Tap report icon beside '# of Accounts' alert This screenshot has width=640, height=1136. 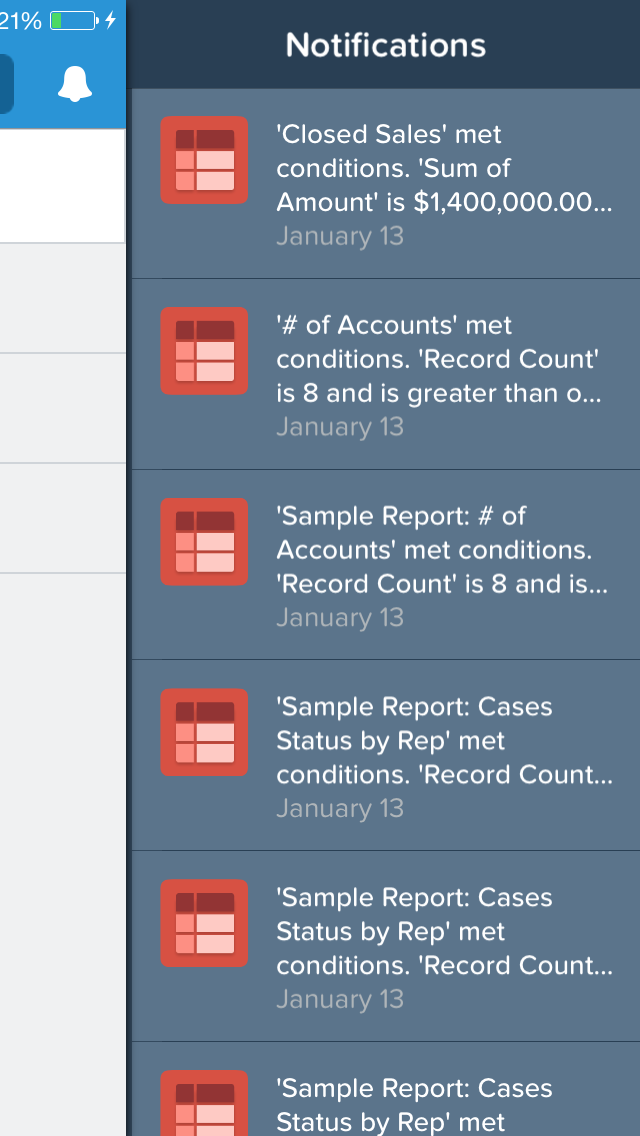click(204, 351)
